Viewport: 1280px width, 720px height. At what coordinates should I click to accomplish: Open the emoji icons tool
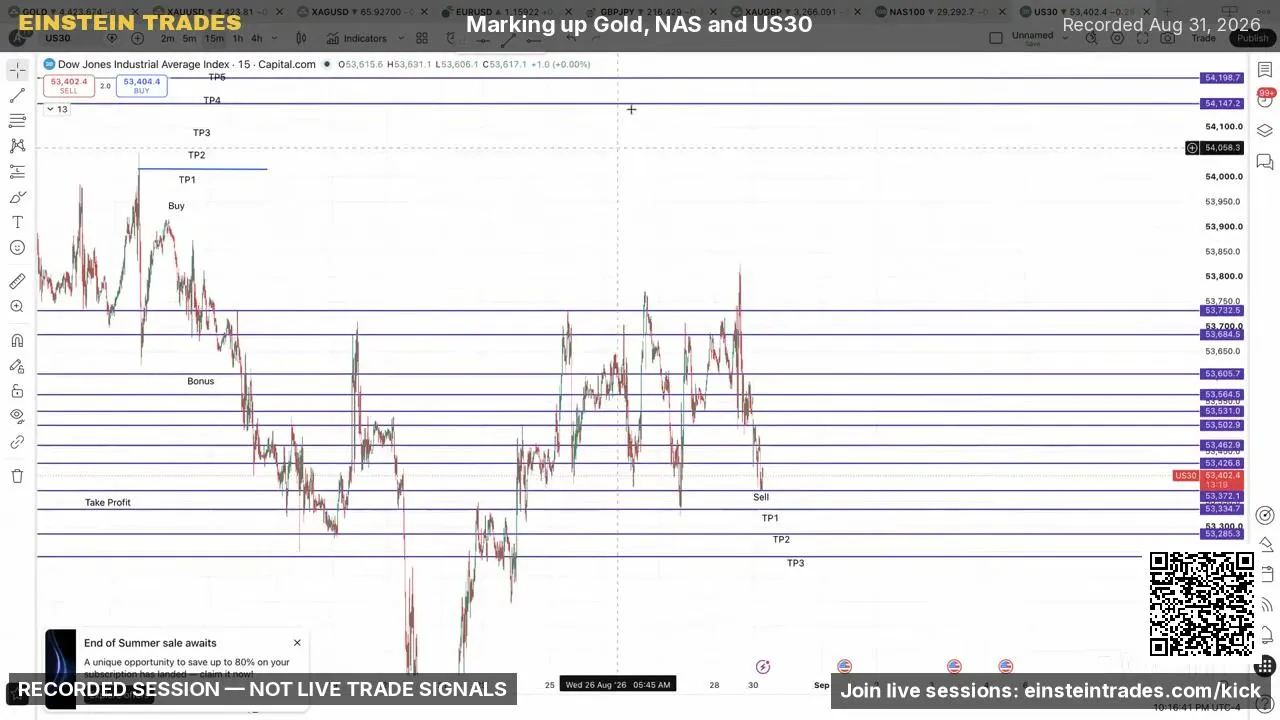tap(17, 247)
